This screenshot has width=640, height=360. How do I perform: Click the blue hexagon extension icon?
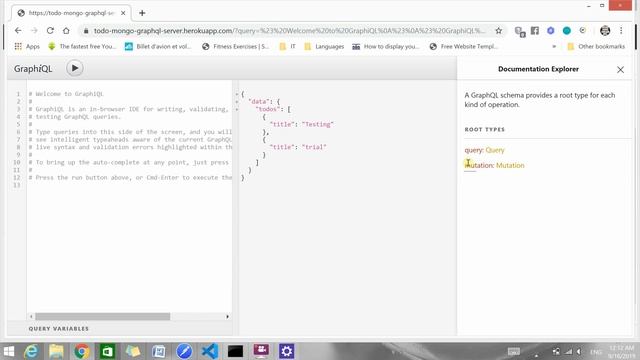[551, 31]
